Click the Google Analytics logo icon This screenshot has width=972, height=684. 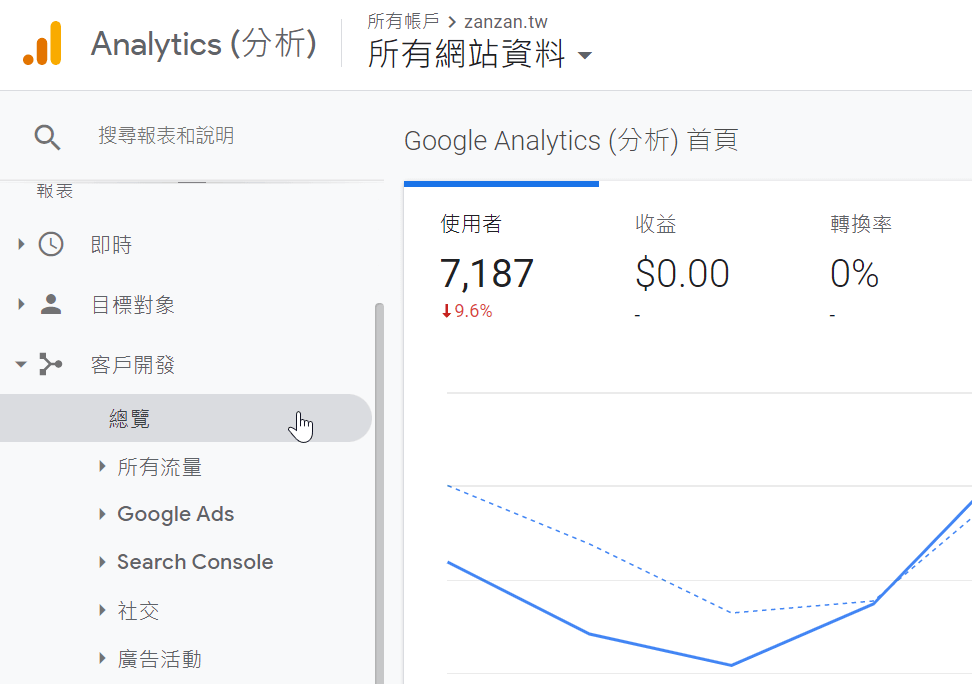(42, 43)
